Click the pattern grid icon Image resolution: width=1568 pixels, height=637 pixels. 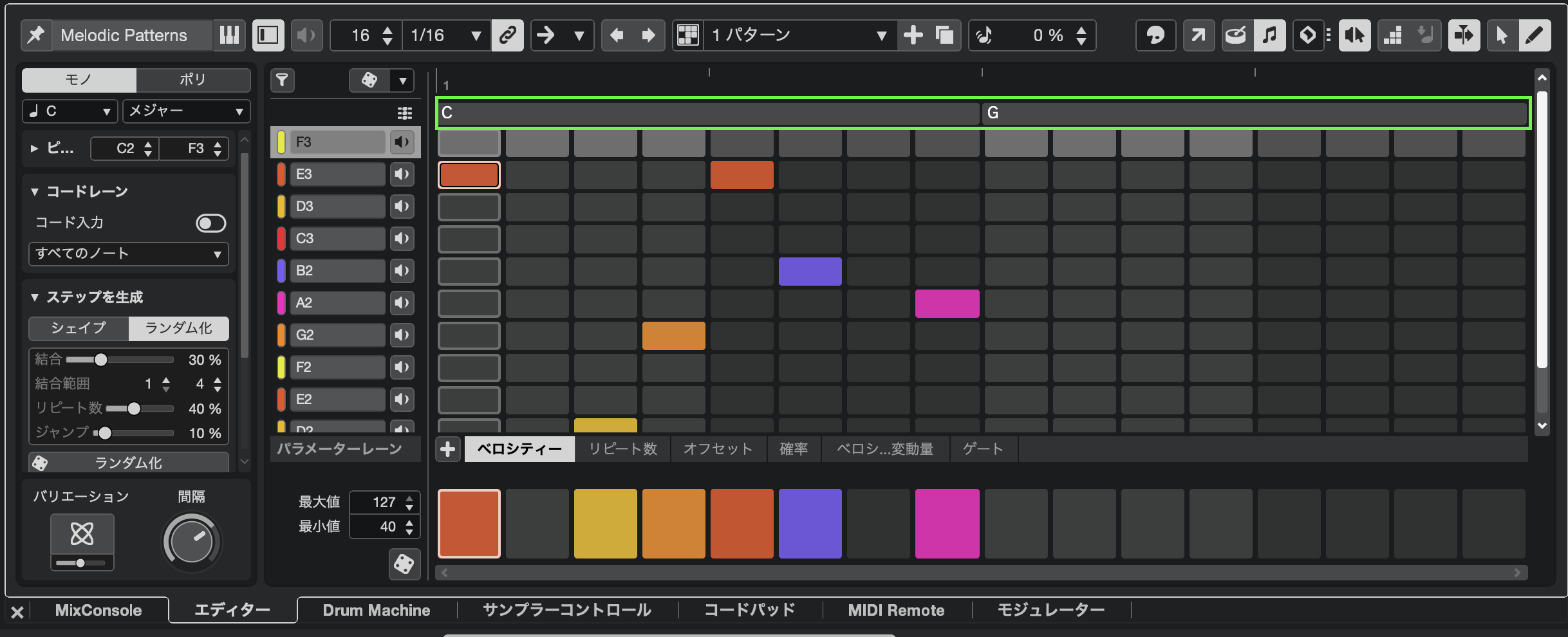pyautogui.click(x=687, y=35)
